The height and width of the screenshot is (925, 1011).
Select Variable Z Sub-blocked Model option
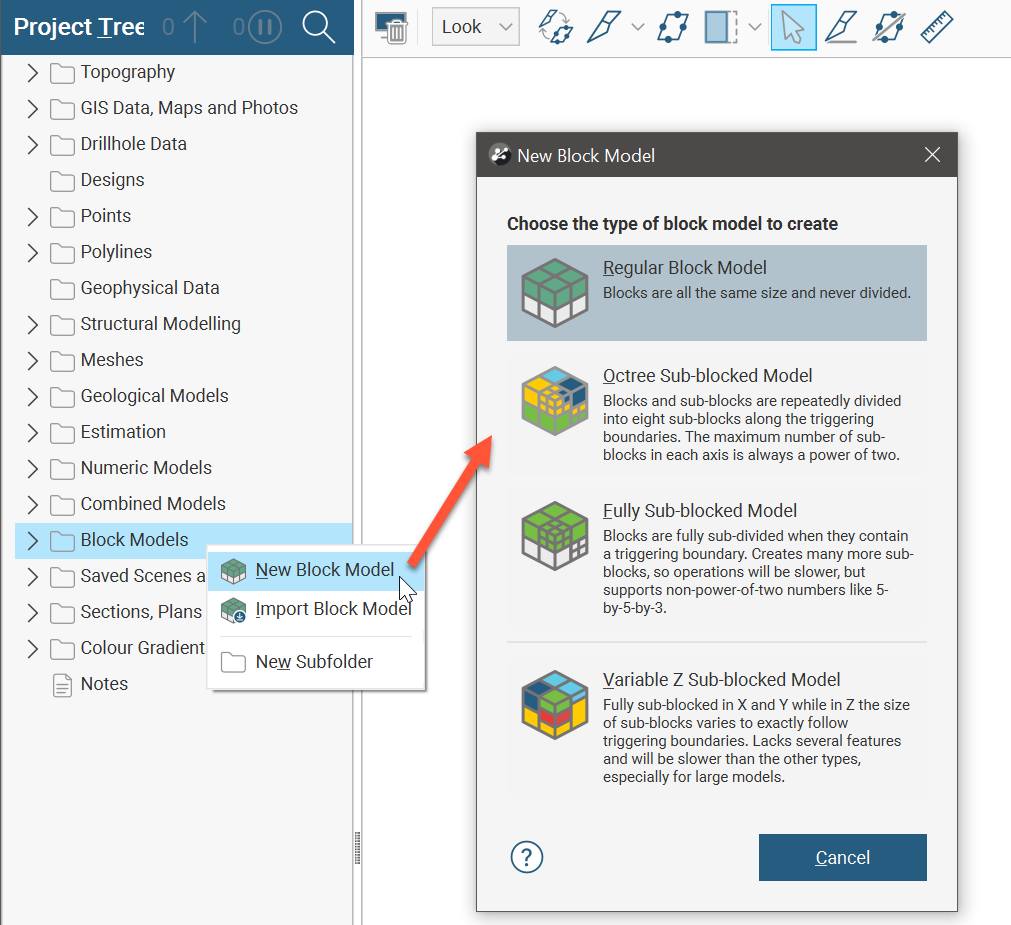click(x=716, y=727)
